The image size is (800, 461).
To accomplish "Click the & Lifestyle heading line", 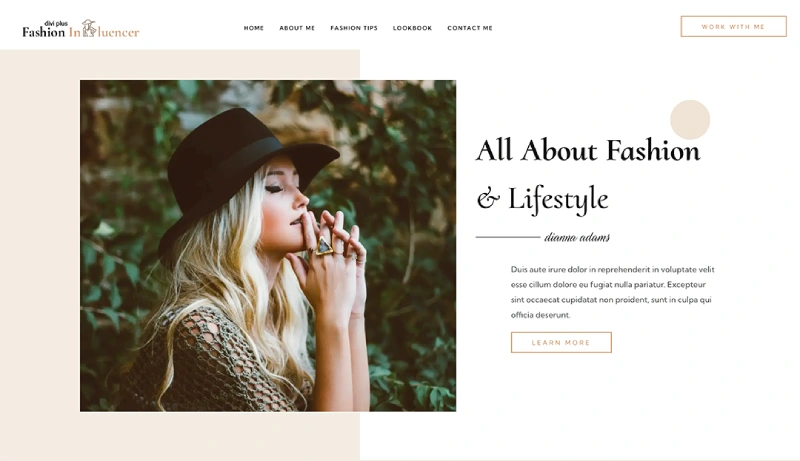I will pyautogui.click(x=542, y=199).
